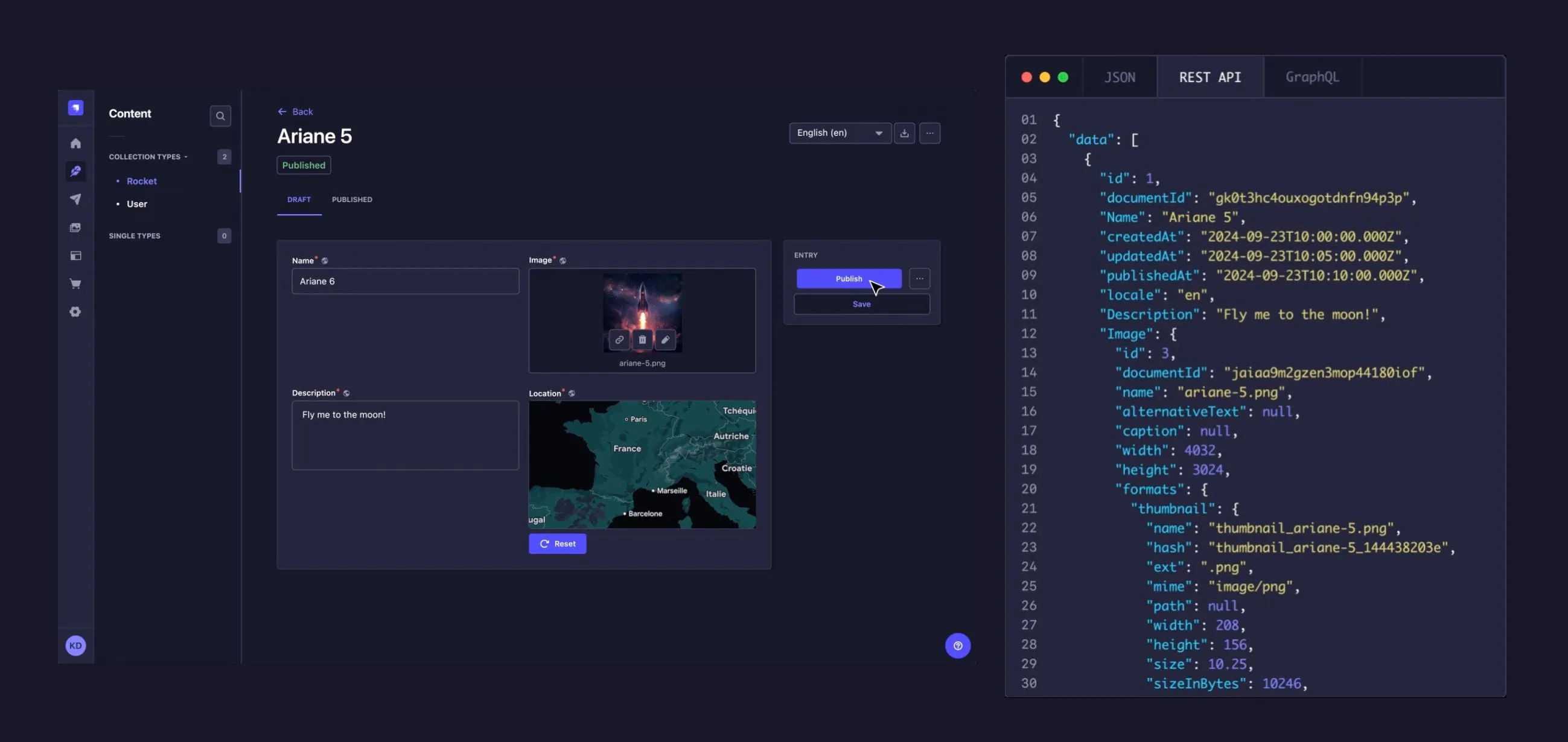Click the Reset map button
Image resolution: width=1568 pixels, height=742 pixels.
tap(557, 544)
